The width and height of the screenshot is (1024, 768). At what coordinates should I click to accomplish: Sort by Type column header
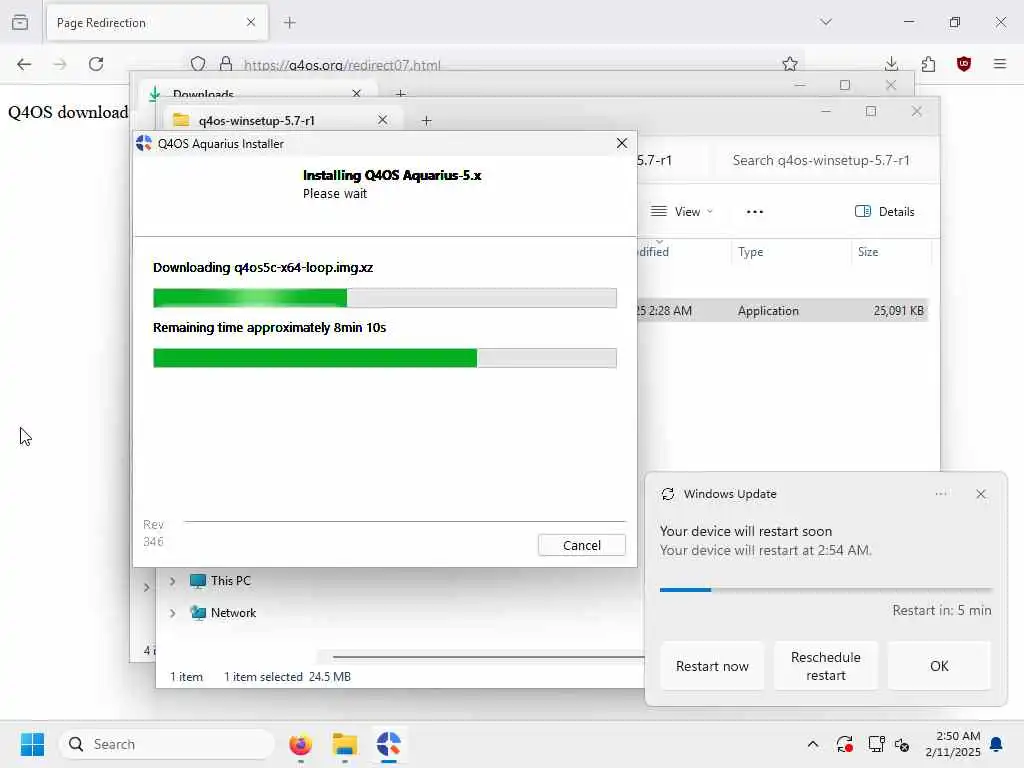click(750, 252)
